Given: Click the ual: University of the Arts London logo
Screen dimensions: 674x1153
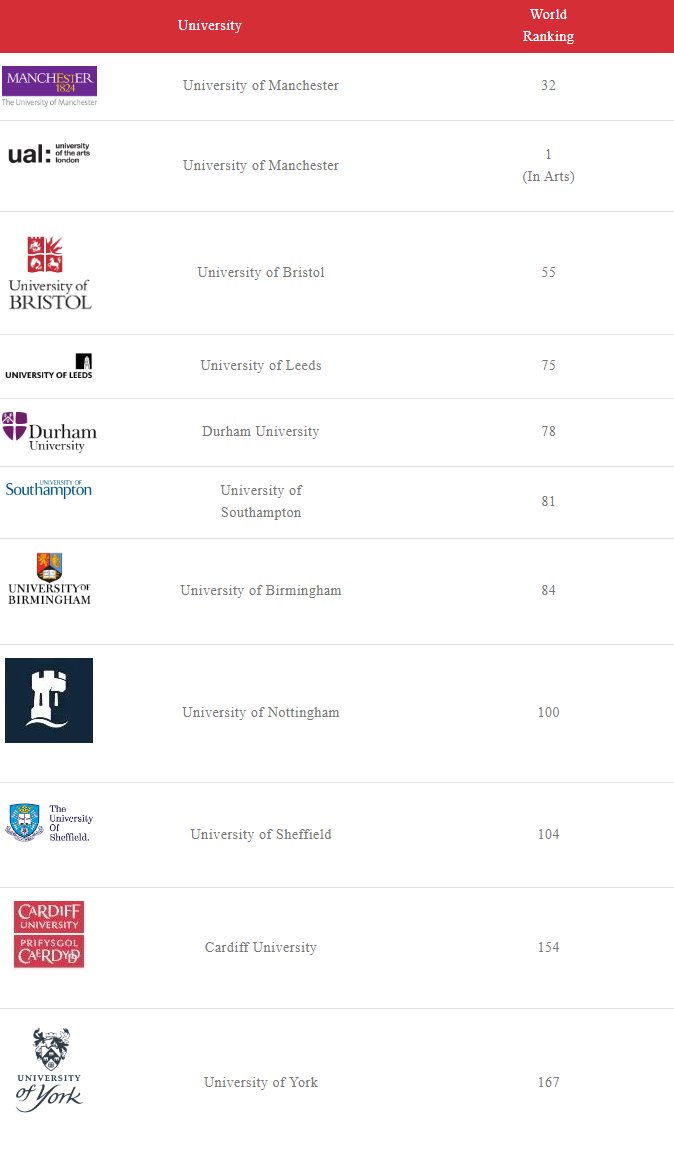Looking at the screenshot, I should coord(49,153).
